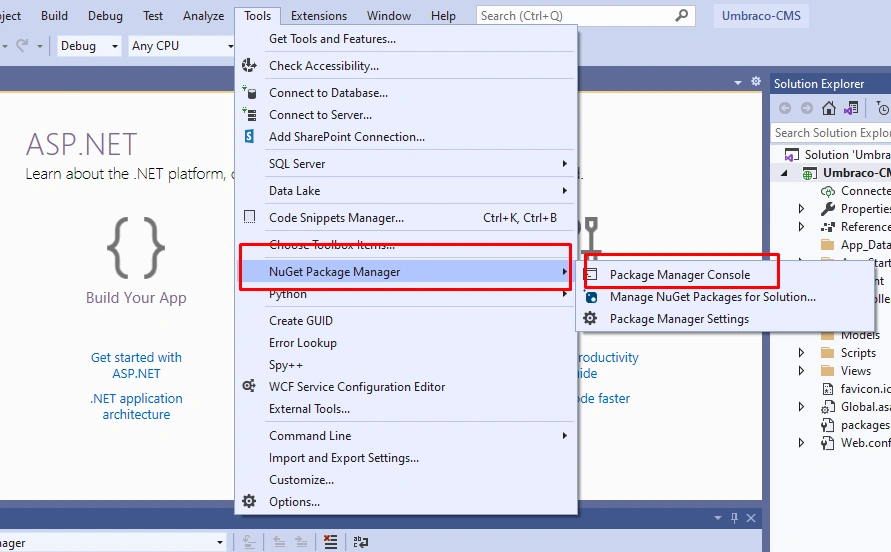The height and width of the screenshot is (552, 891).
Task: Click Get started with ASP.NET link
Action: (x=136, y=366)
